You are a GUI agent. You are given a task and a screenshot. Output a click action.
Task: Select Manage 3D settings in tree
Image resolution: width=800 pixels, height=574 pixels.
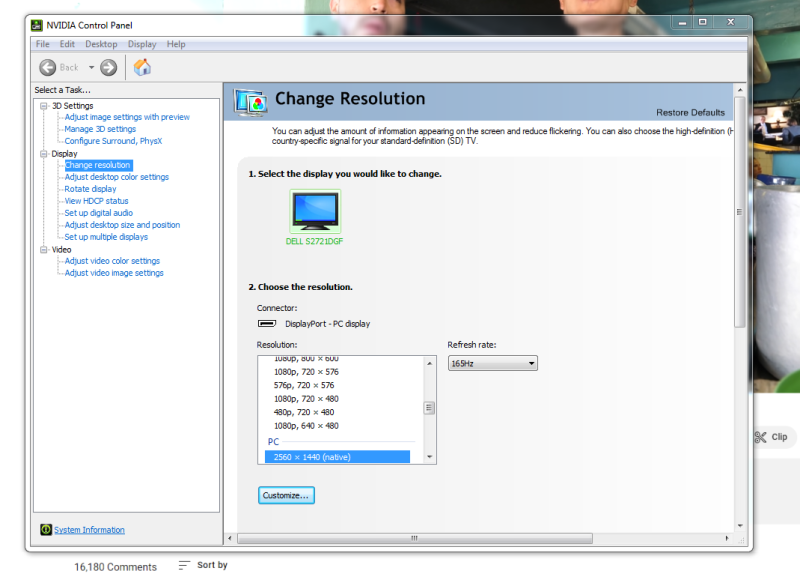(100, 129)
